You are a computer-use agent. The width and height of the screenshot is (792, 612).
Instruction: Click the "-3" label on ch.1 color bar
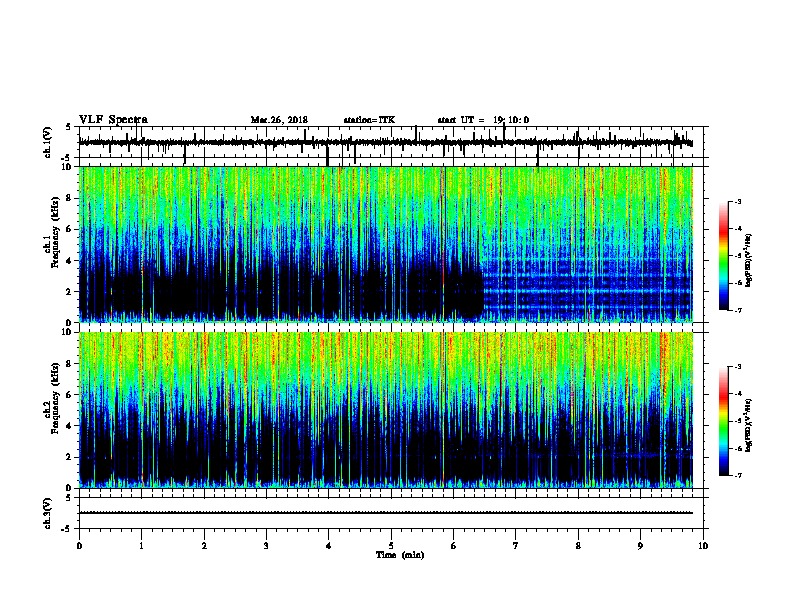pos(737,201)
